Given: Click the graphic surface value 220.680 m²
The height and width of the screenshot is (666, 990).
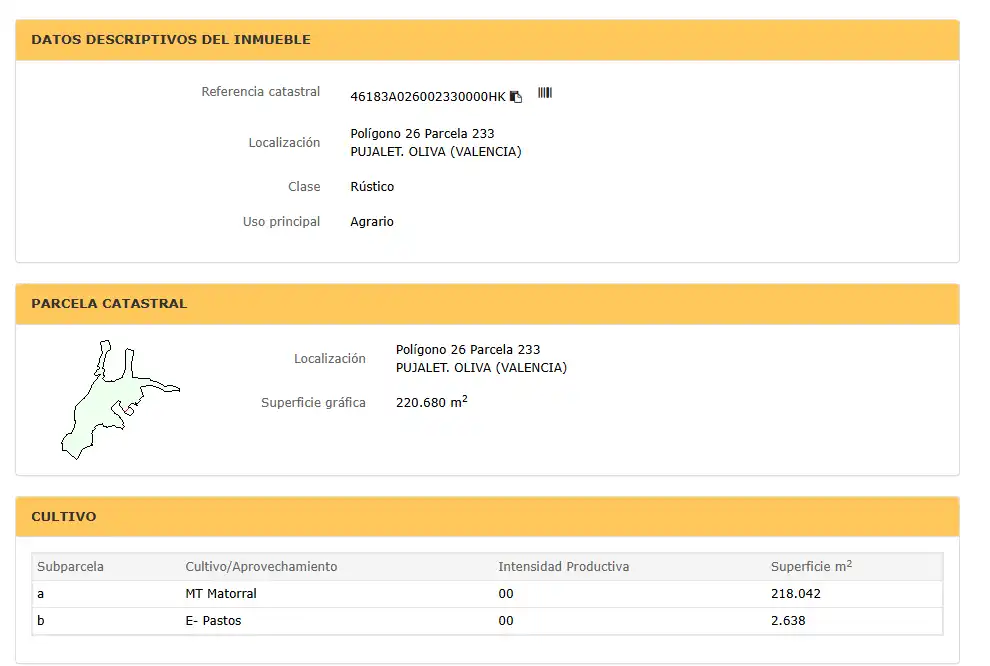Looking at the screenshot, I should [x=432, y=401].
